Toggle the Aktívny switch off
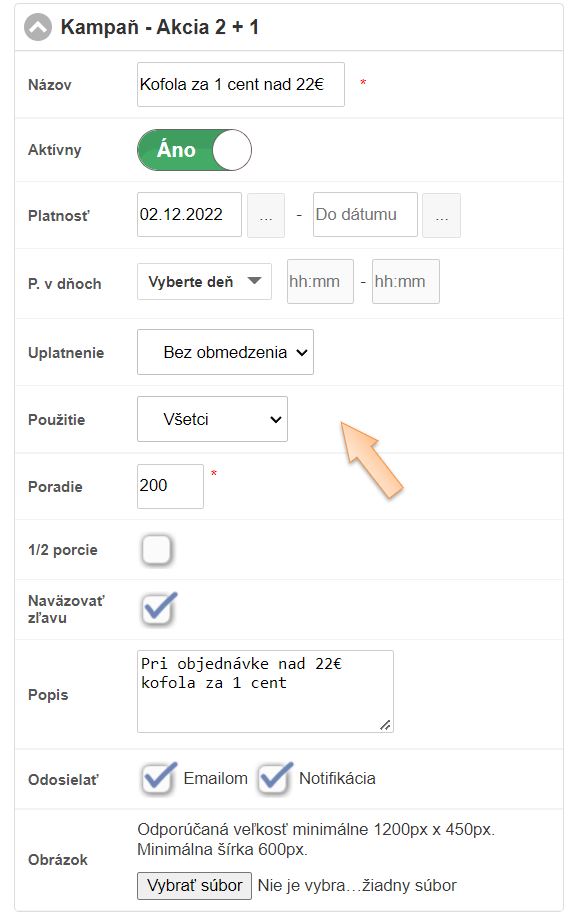The image size is (582, 918). click(194, 150)
